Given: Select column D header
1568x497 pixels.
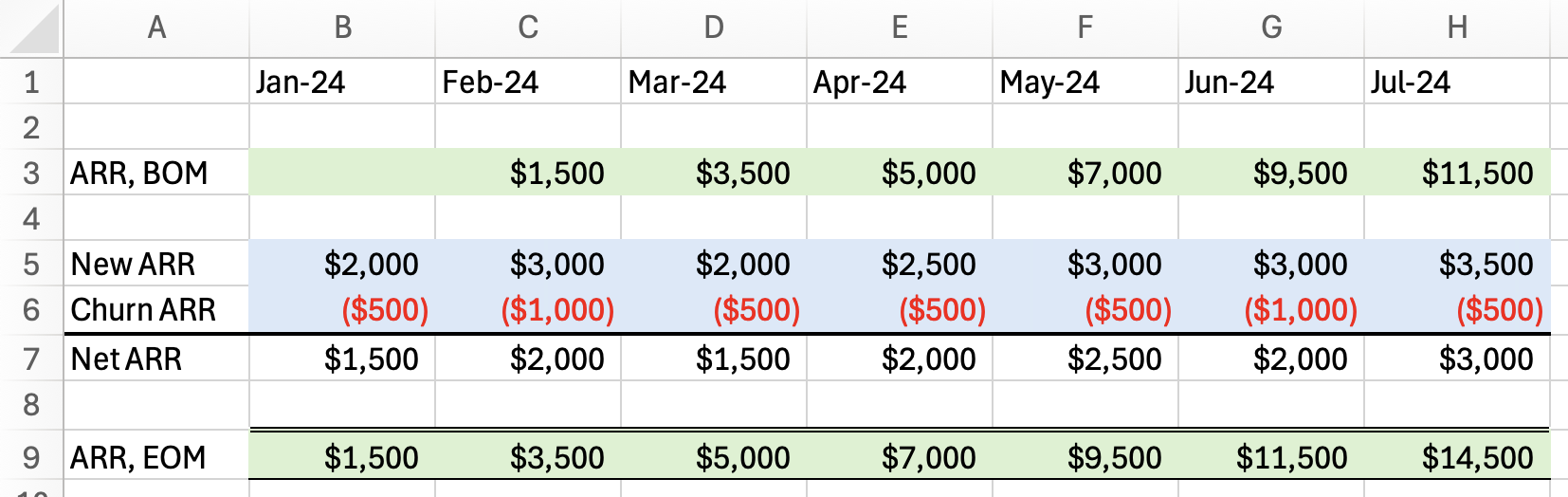Looking at the screenshot, I should pos(714,28).
